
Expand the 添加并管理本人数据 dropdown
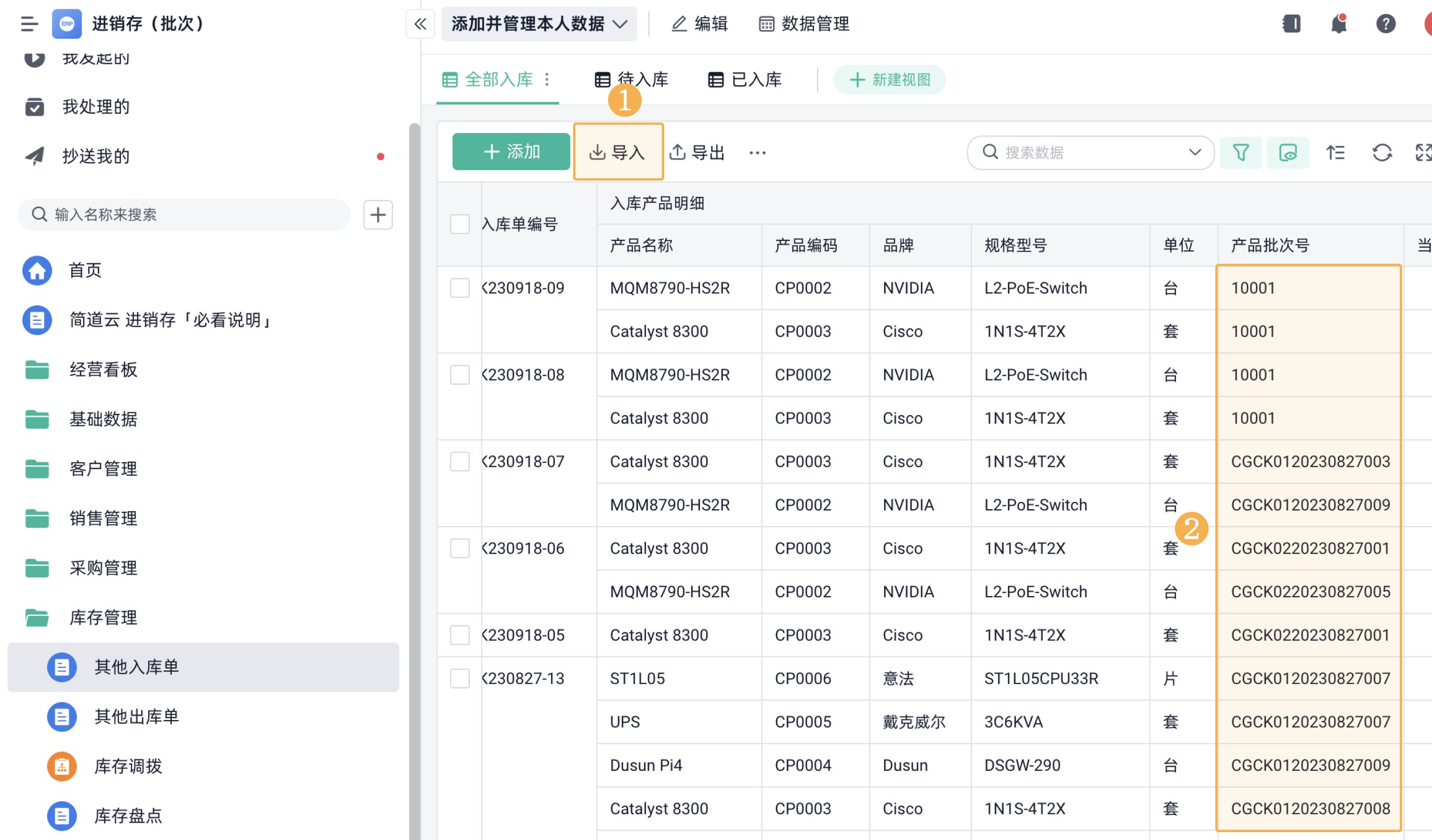pos(539,24)
